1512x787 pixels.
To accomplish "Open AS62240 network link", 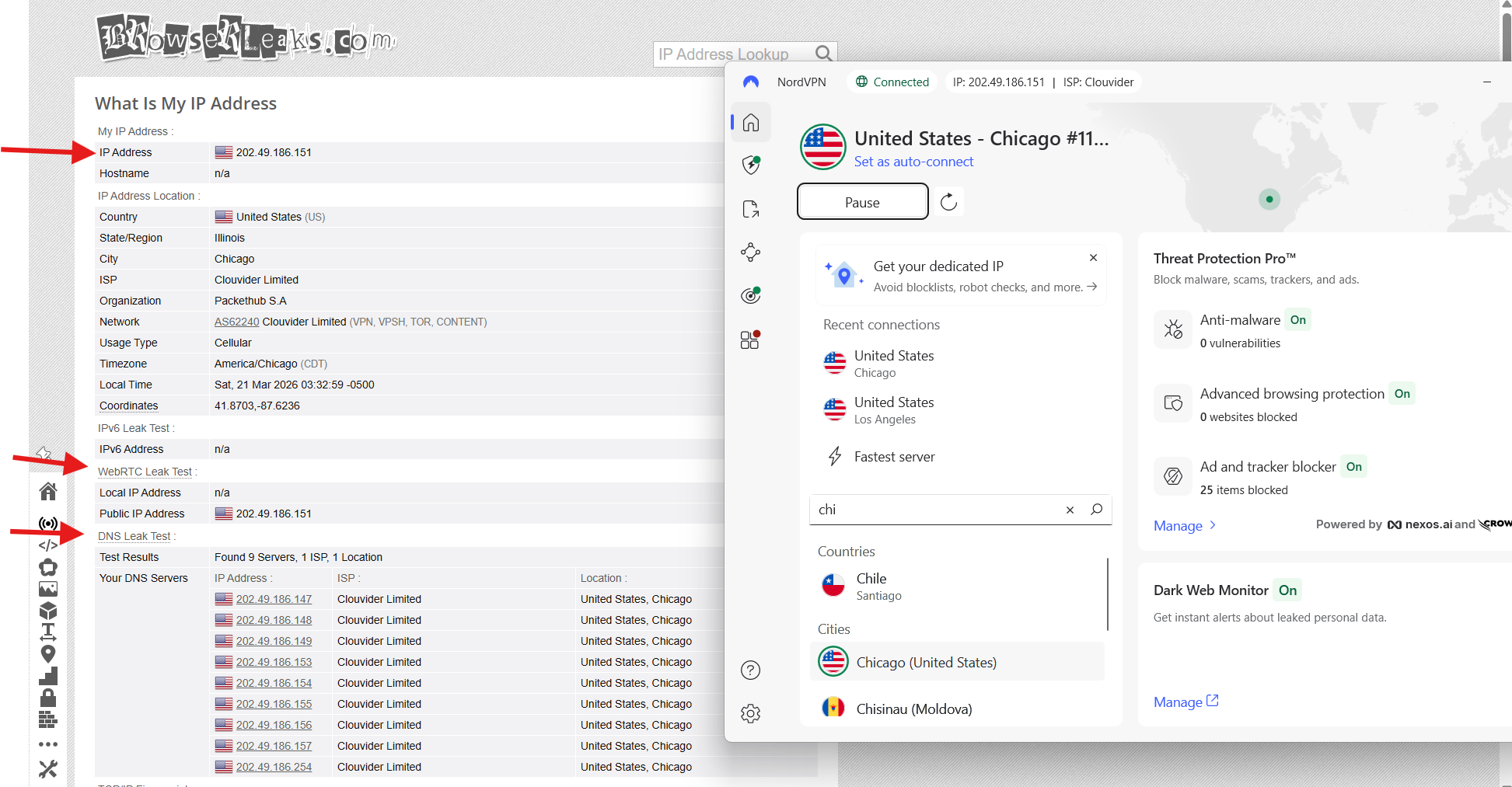I will point(237,322).
